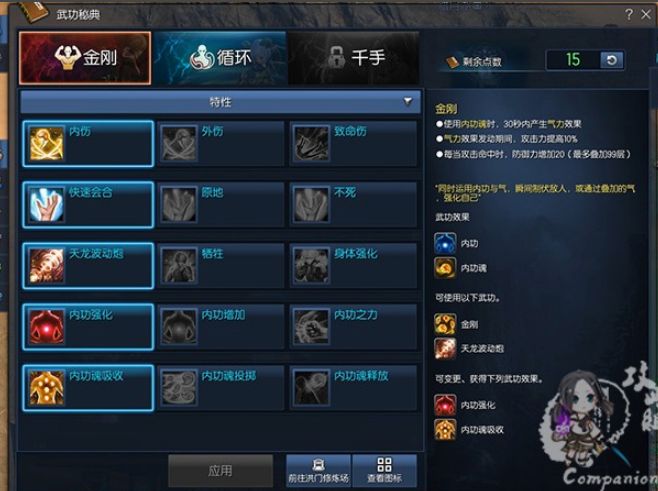The height and width of the screenshot is (491, 658).
Task: Choose the 内功魂吸收 golden icon
Action: 47,388
